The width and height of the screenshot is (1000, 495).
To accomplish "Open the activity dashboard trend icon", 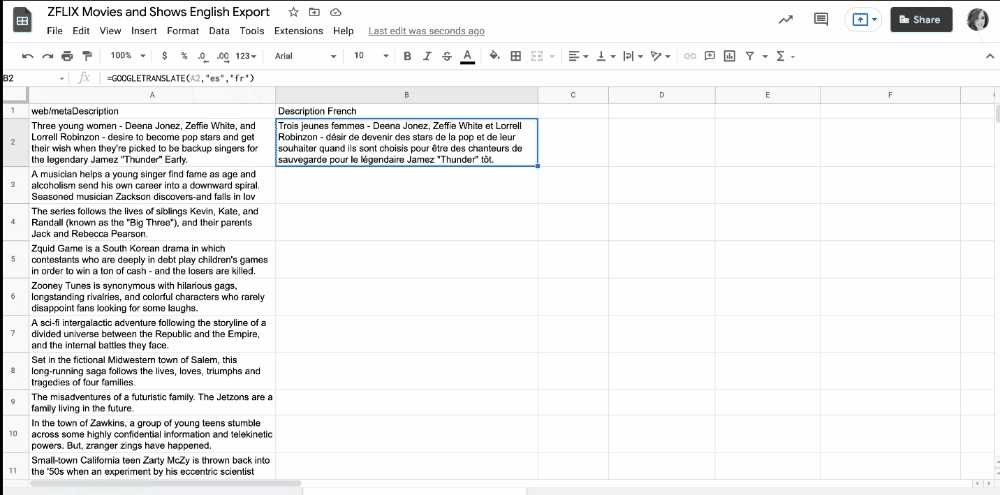I will tap(786, 20).
